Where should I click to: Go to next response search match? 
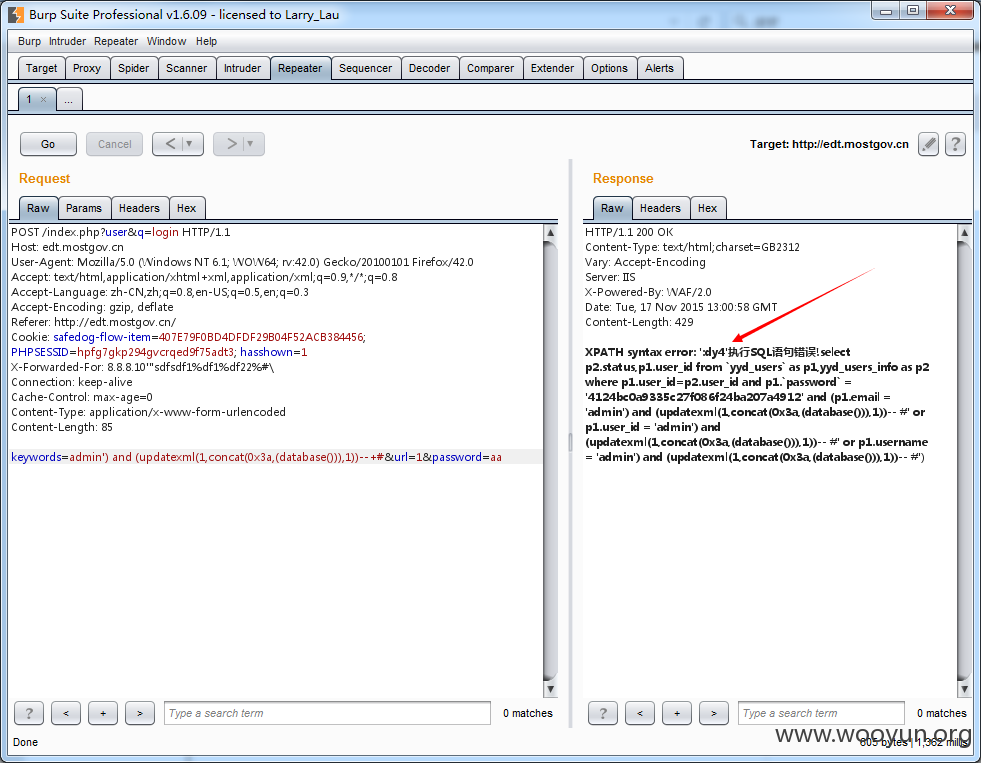(x=713, y=713)
